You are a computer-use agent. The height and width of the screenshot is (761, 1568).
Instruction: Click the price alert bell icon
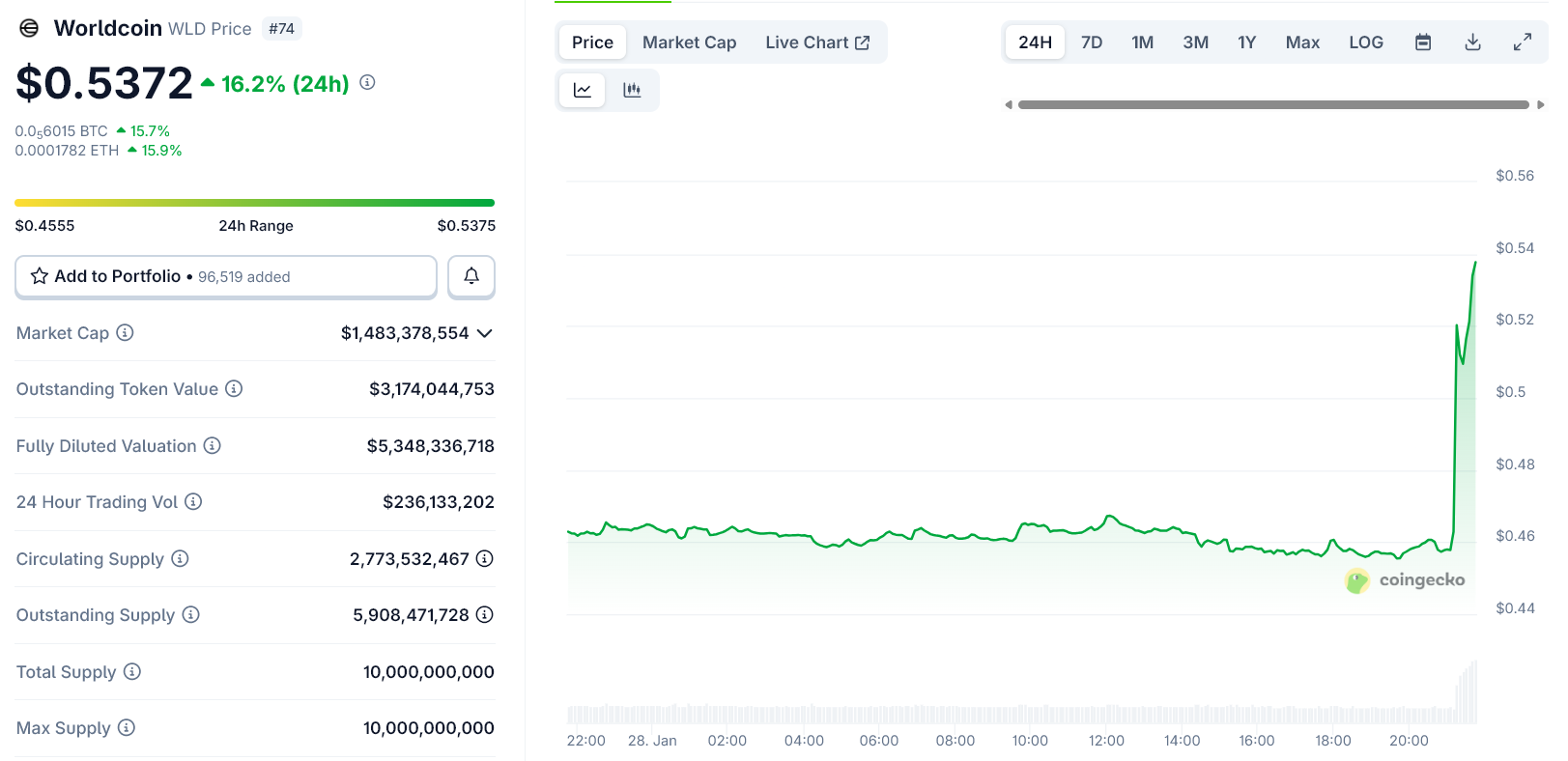(471, 276)
